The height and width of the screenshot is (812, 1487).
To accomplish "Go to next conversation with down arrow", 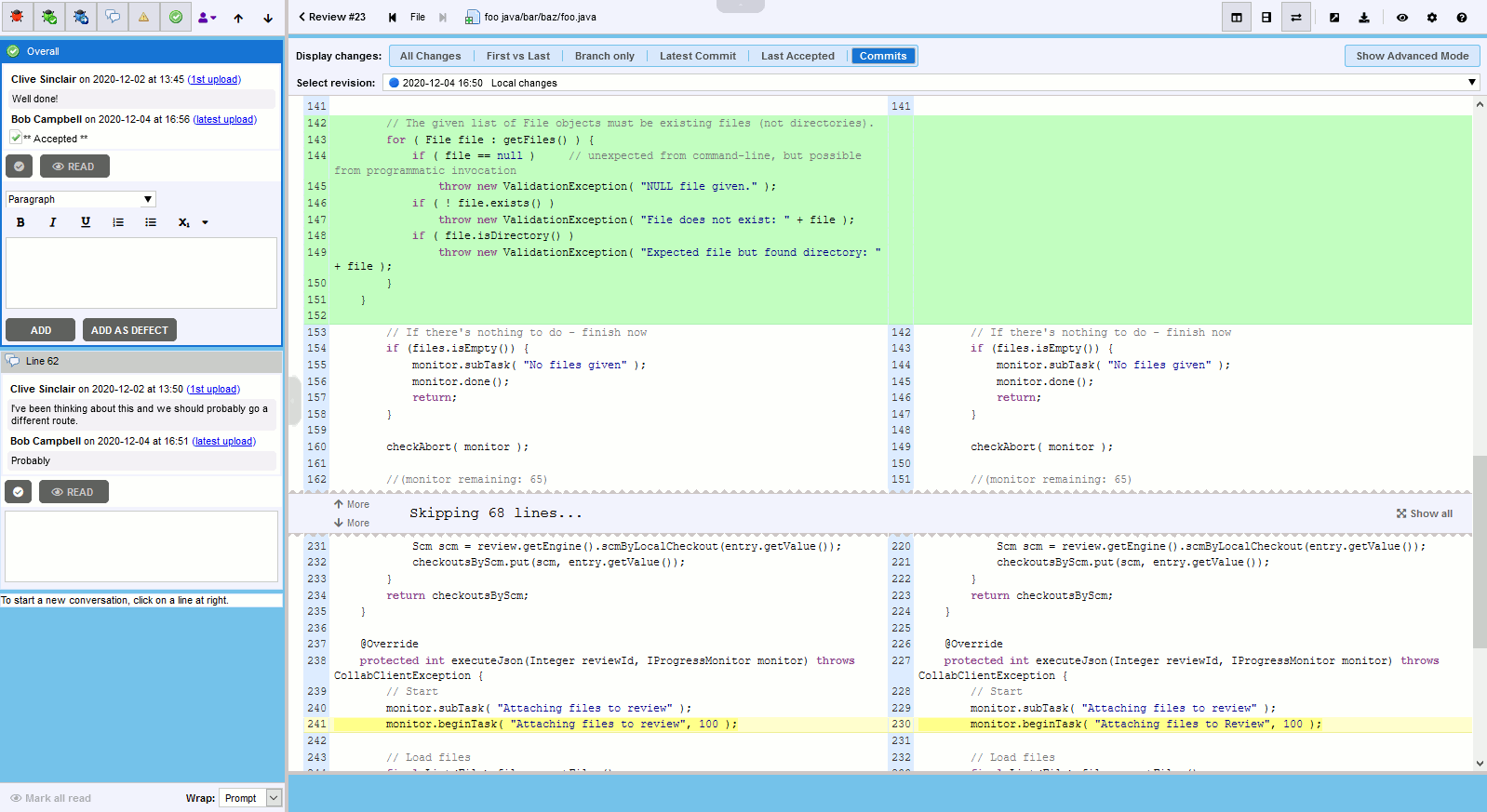I will click(268, 18).
